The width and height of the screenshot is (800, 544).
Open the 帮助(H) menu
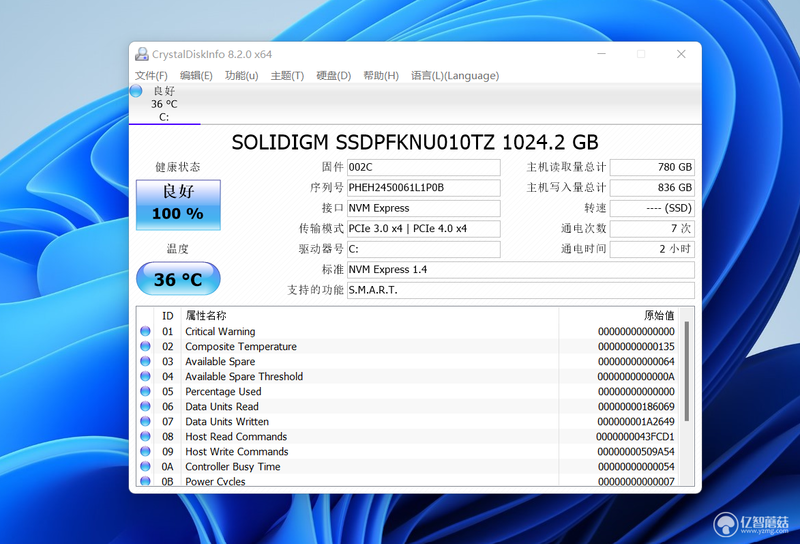click(381, 76)
